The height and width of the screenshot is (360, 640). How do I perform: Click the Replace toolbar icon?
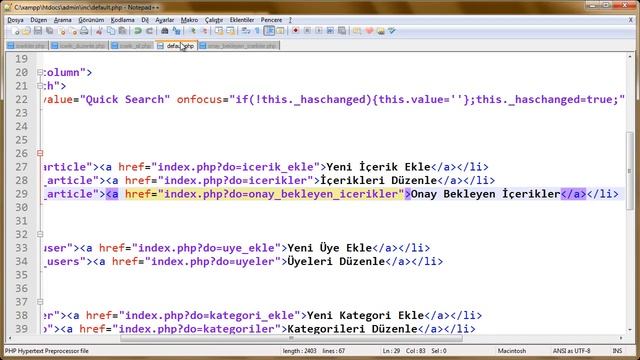point(176,31)
